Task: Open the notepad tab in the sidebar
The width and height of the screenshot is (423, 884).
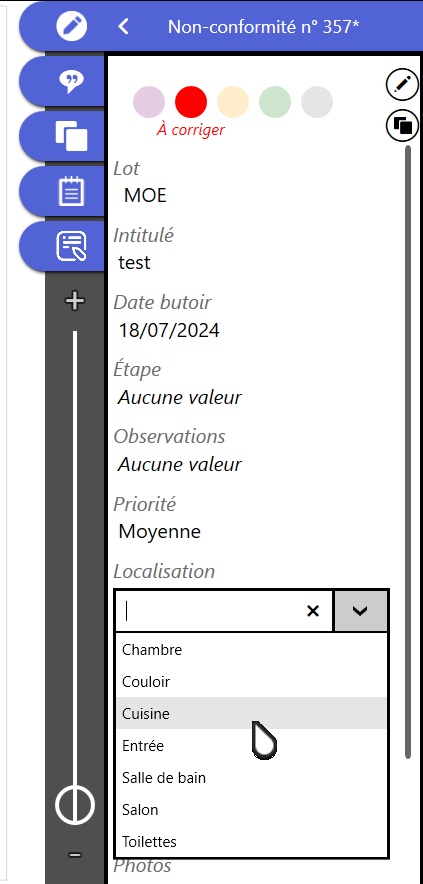Action: [x=72, y=191]
